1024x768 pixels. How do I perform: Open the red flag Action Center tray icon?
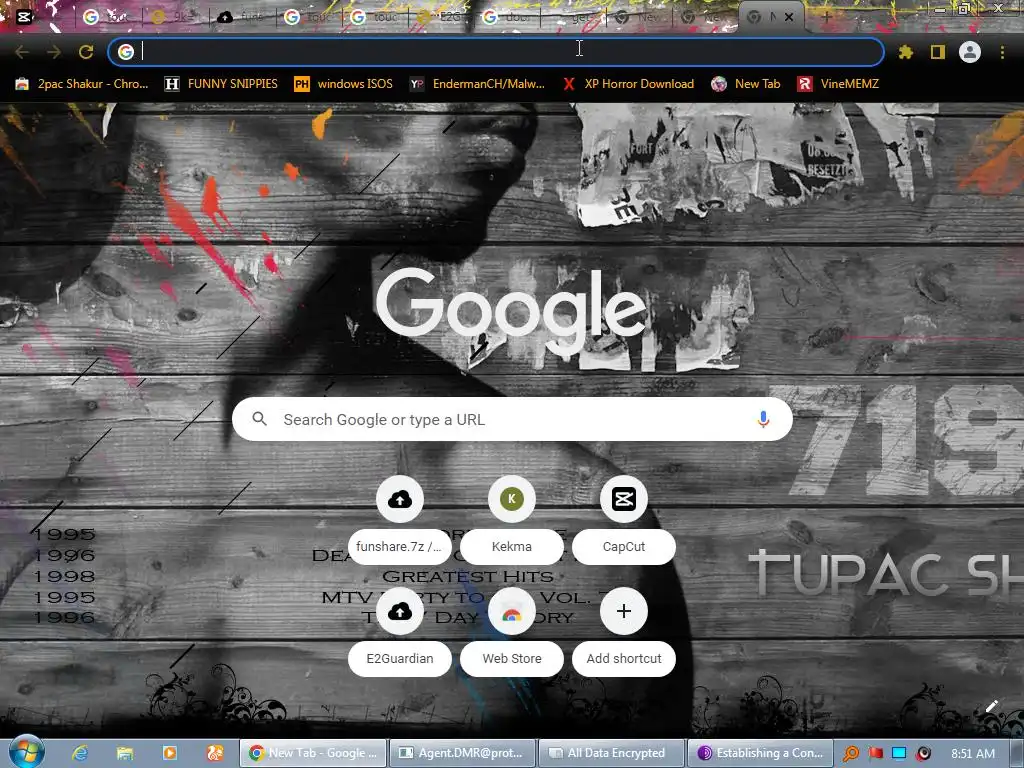coord(876,754)
